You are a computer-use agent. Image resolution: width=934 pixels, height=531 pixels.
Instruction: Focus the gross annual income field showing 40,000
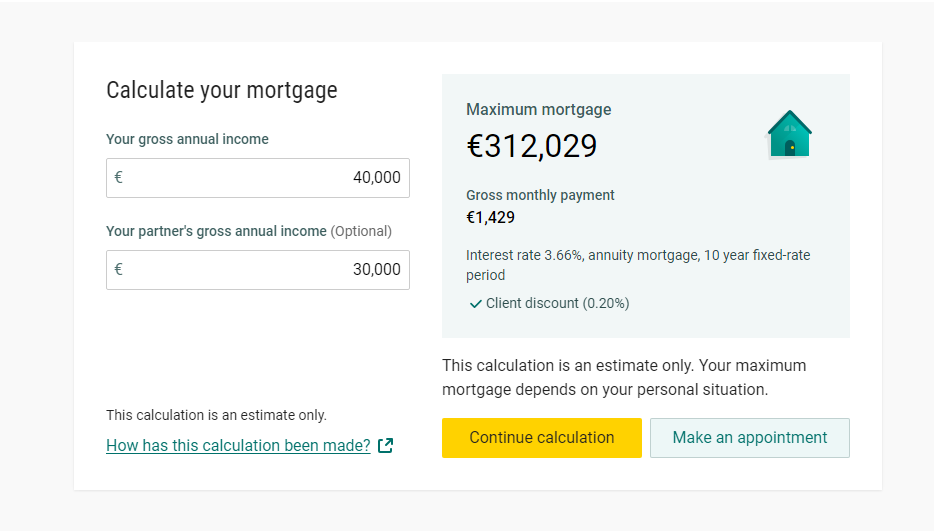[258, 178]
